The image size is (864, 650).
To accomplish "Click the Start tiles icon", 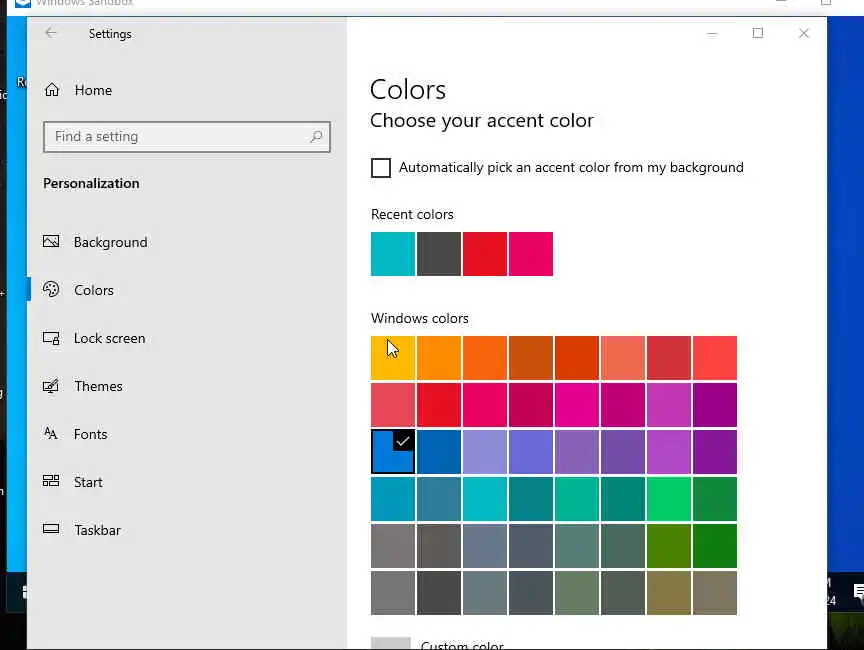I will tap(51, 482).
